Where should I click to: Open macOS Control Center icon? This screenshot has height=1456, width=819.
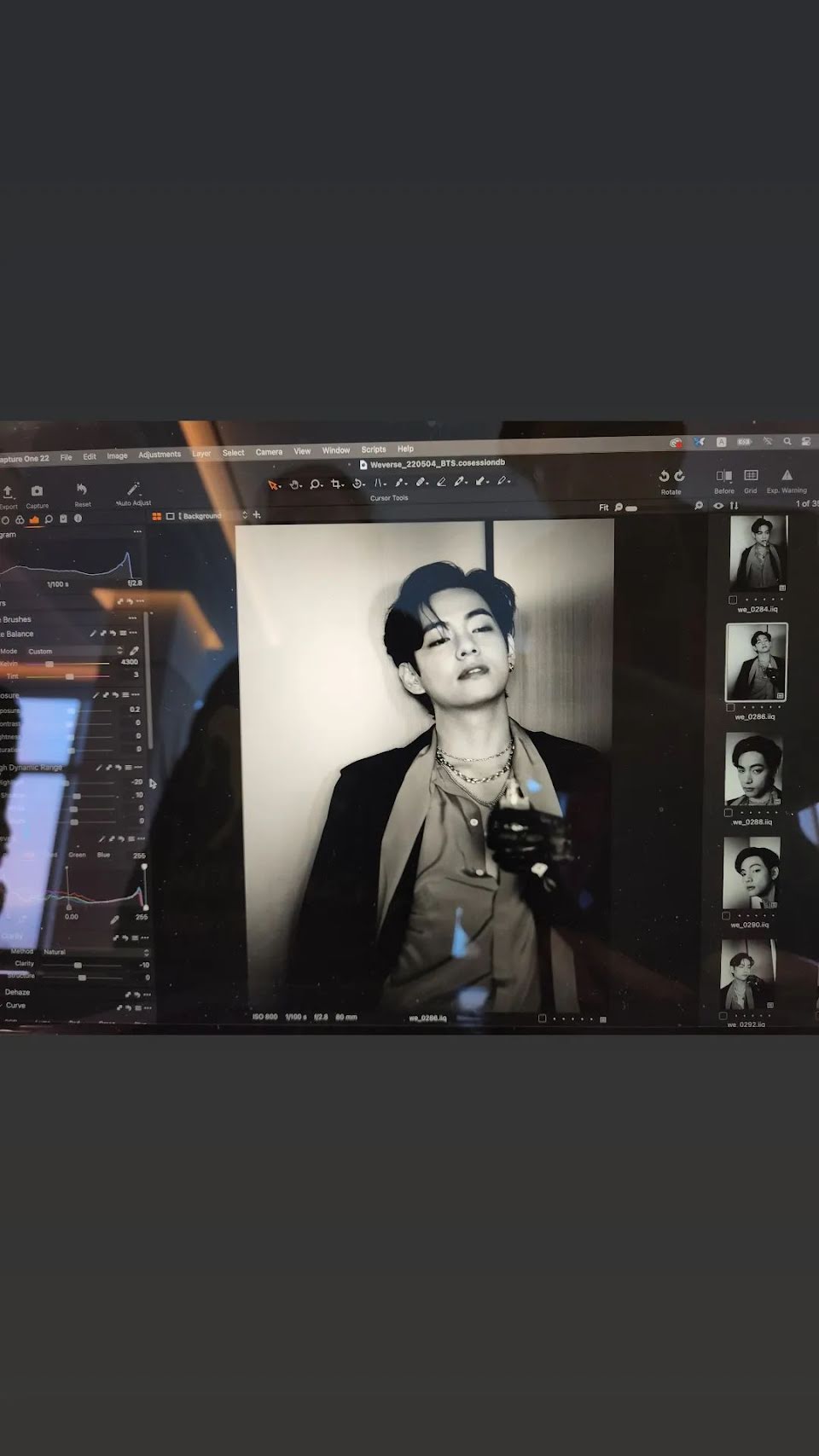pyautogui.click(x=806, y=441)
